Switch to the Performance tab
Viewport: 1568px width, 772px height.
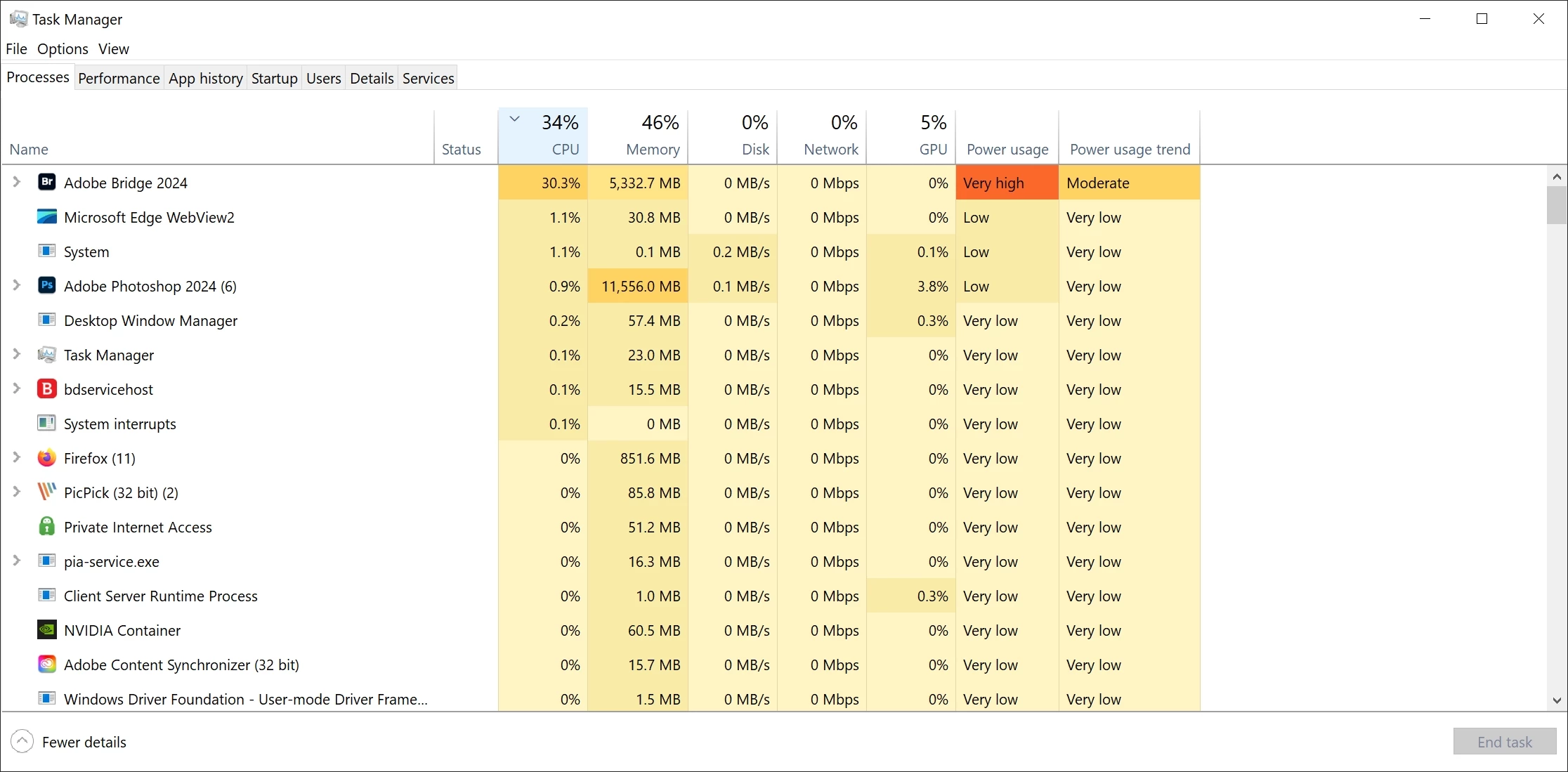pyautogui.click(x=119, y=78)
